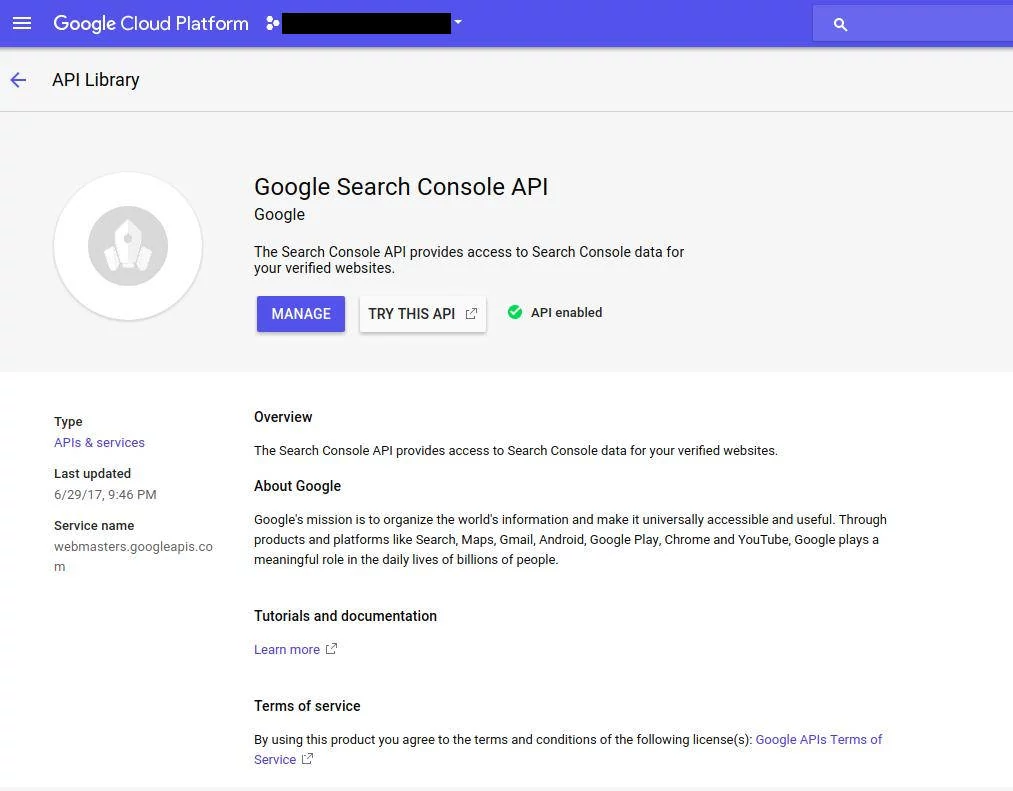Click the back arrow beside API Library
Image resolution: width=1013 pixels, height=791 pixels.
18,79
